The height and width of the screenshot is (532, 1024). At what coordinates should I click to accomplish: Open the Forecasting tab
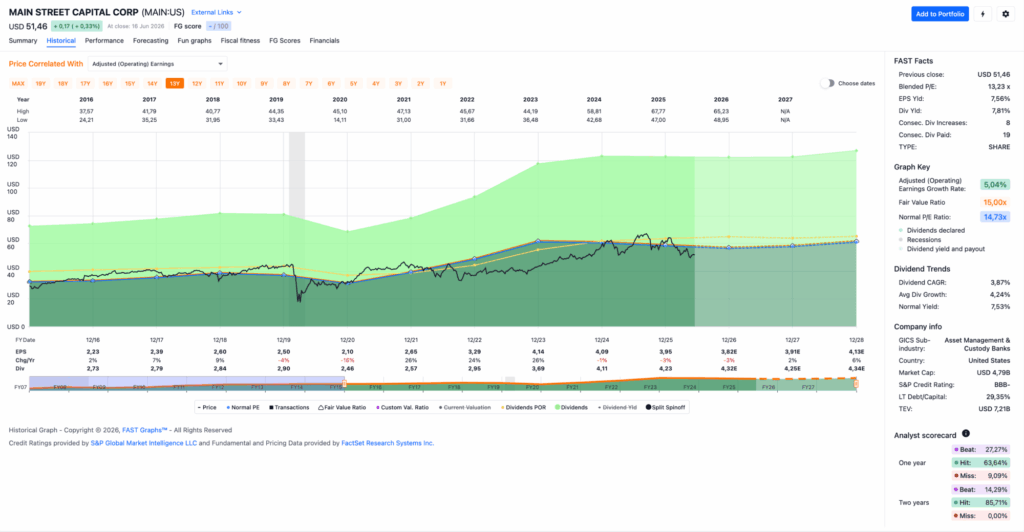coord(150,40)
